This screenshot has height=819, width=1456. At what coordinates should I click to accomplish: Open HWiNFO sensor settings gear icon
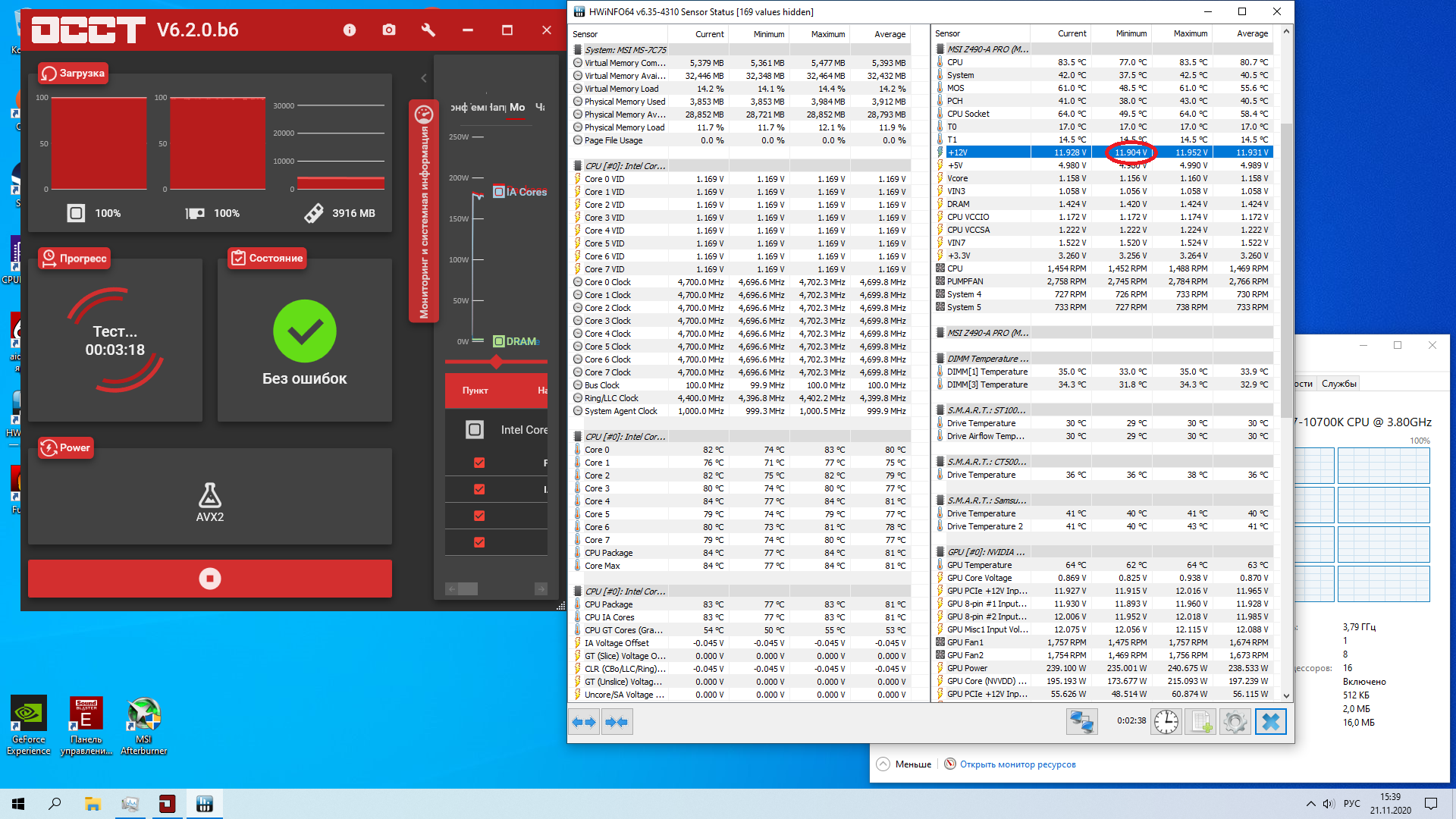point(1235,722)
